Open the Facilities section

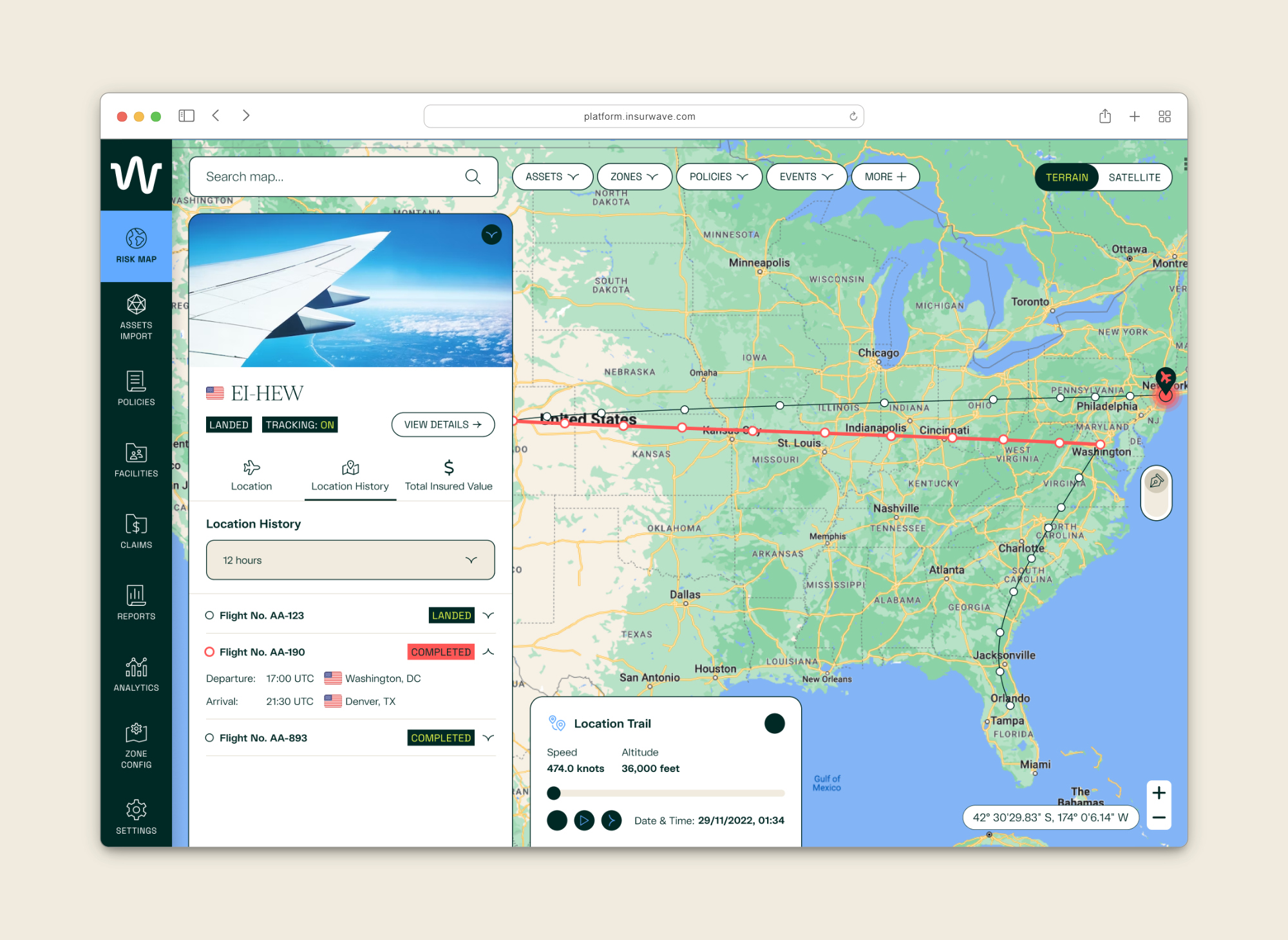(x=136, y=460)
